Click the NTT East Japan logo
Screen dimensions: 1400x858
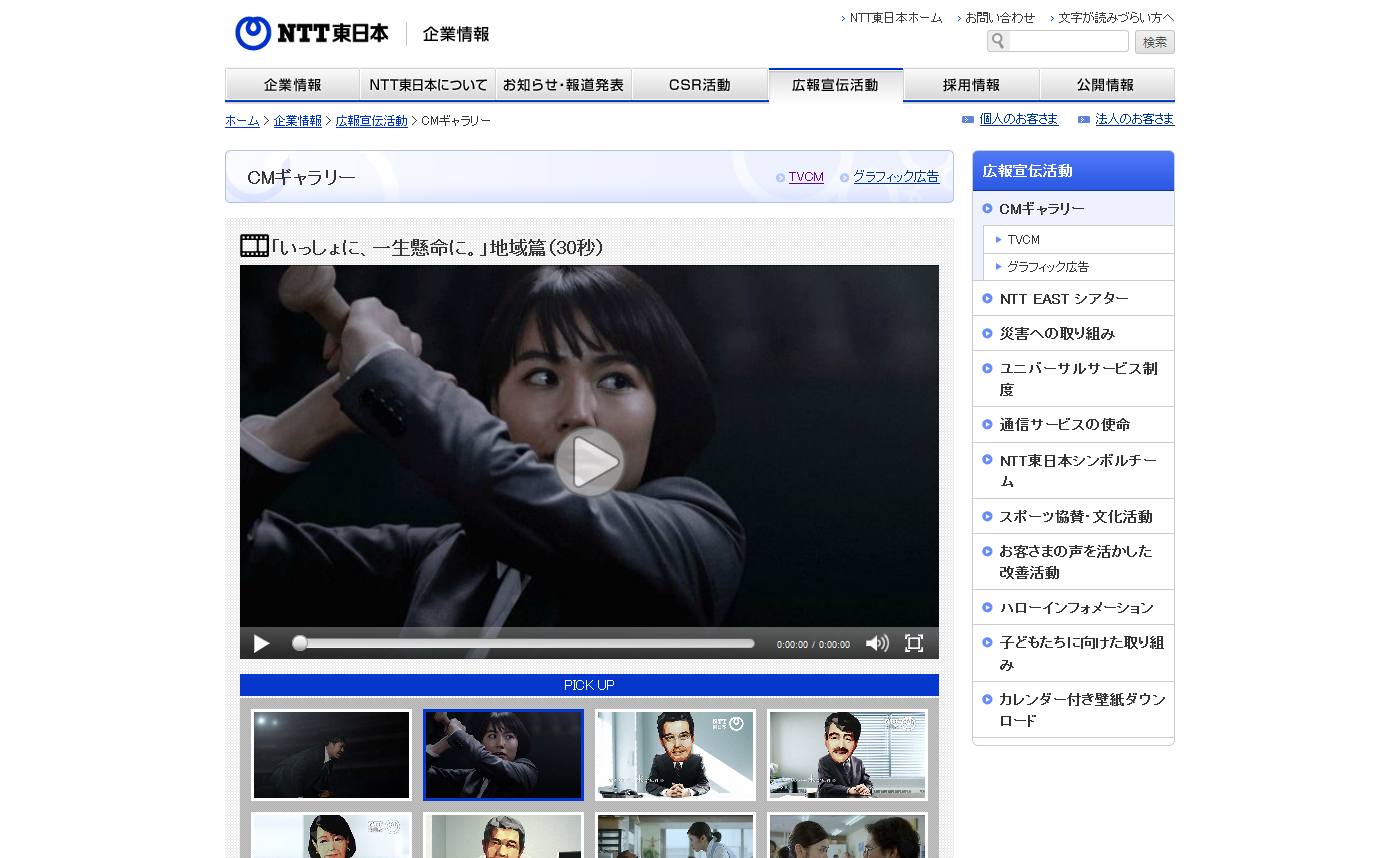[311, 33]
